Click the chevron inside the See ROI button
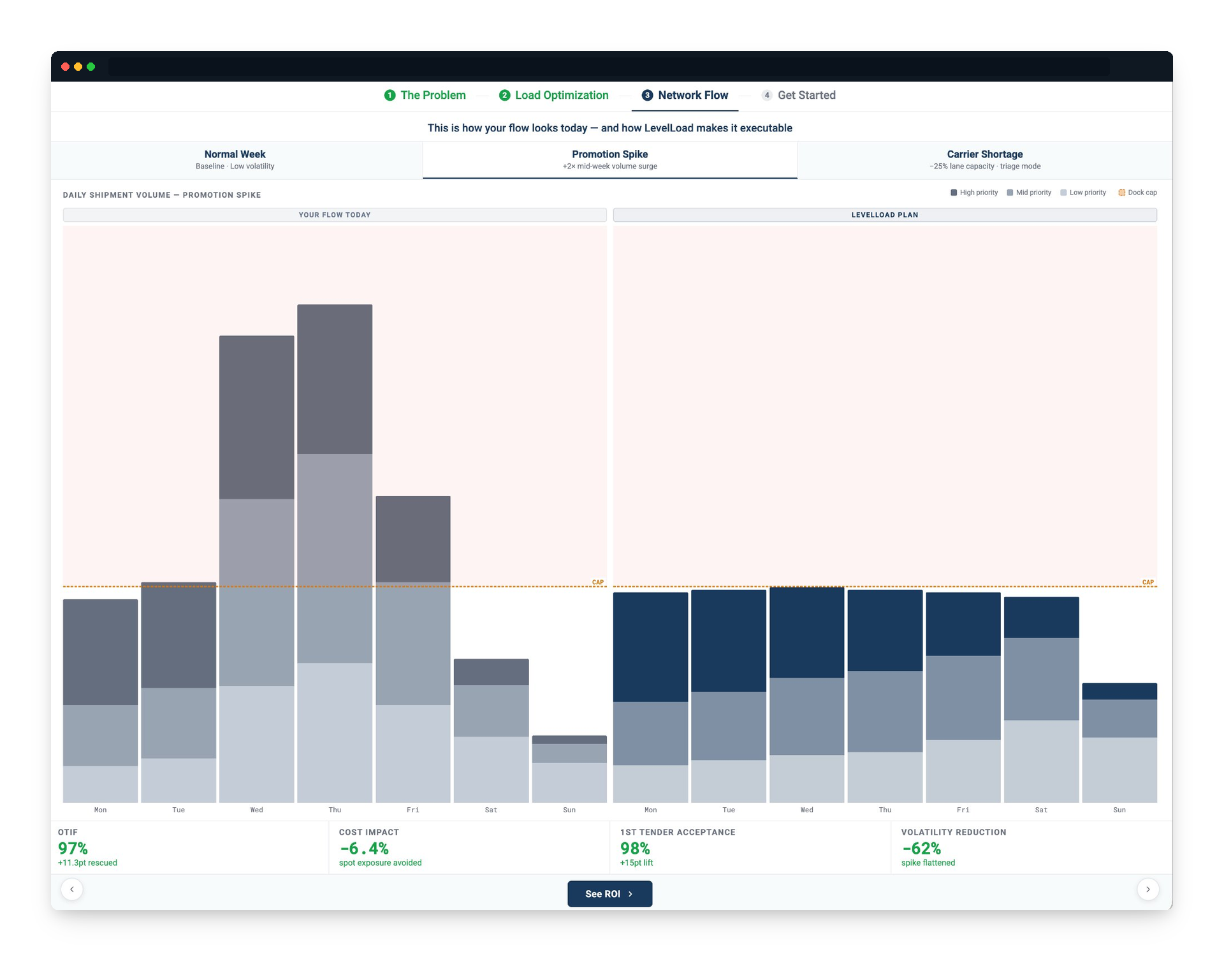Viewport: 1224px width, 980px height. coord(630,893)
